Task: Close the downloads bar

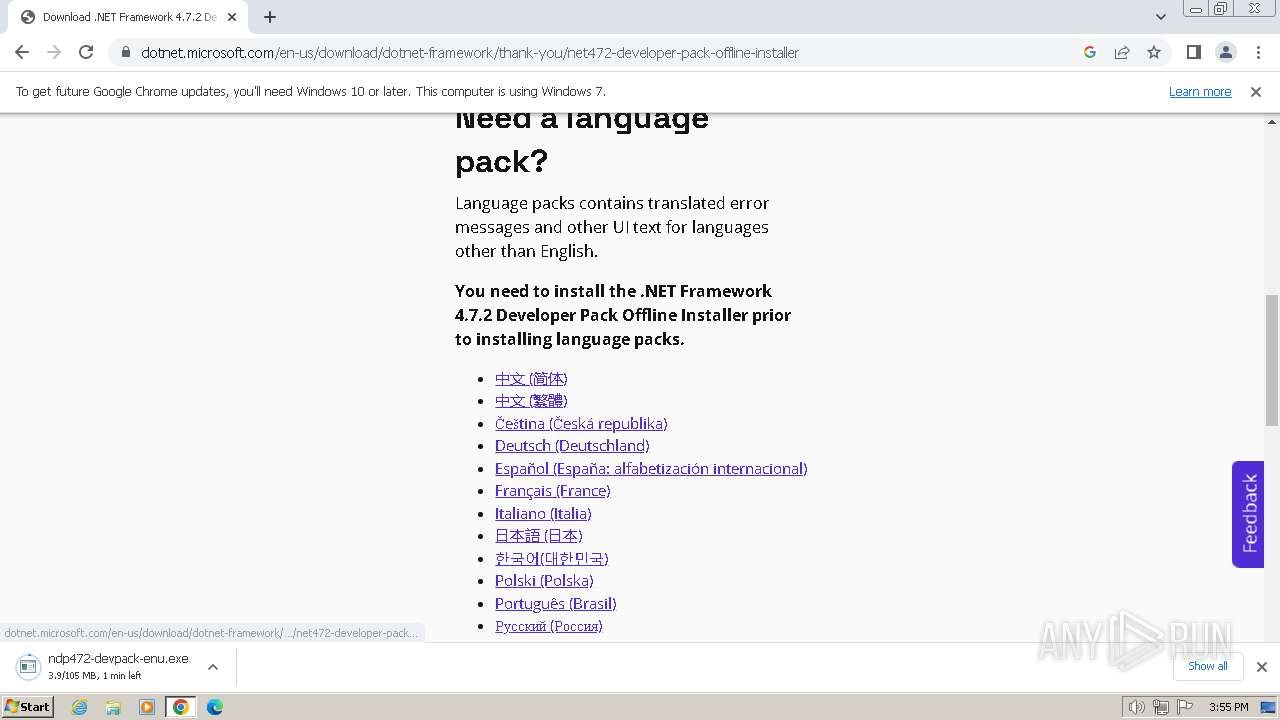Action: point(1262,667)
